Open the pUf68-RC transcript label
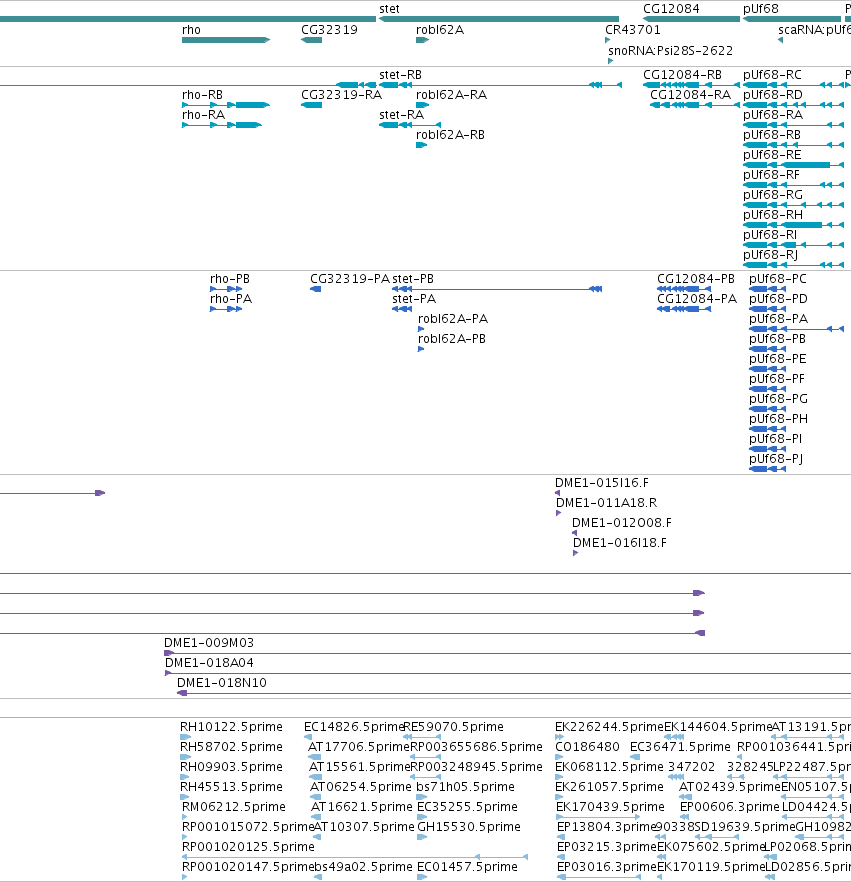This screenshot has height=882, width=851. (x=772, y=75)
